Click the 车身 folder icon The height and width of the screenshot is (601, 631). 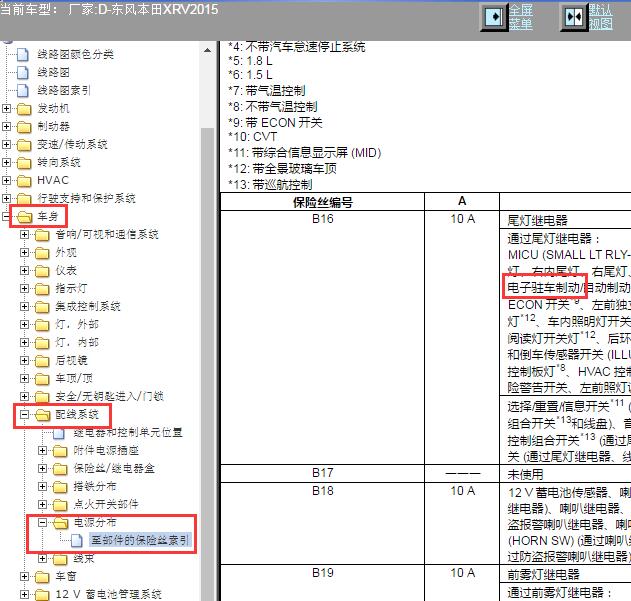coord(24,217)
